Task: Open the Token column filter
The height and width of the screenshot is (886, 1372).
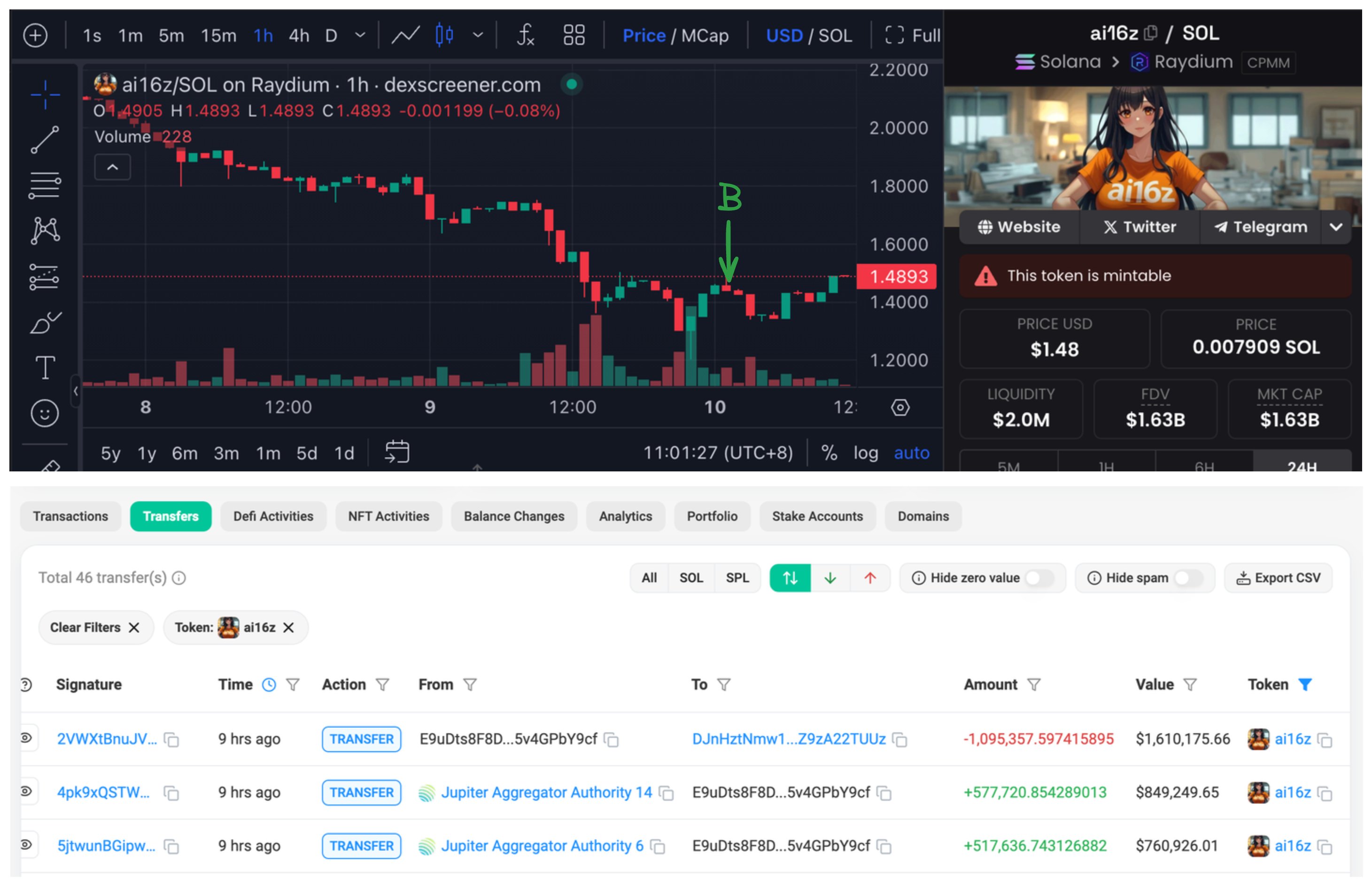Action: tap(1305, 685)
